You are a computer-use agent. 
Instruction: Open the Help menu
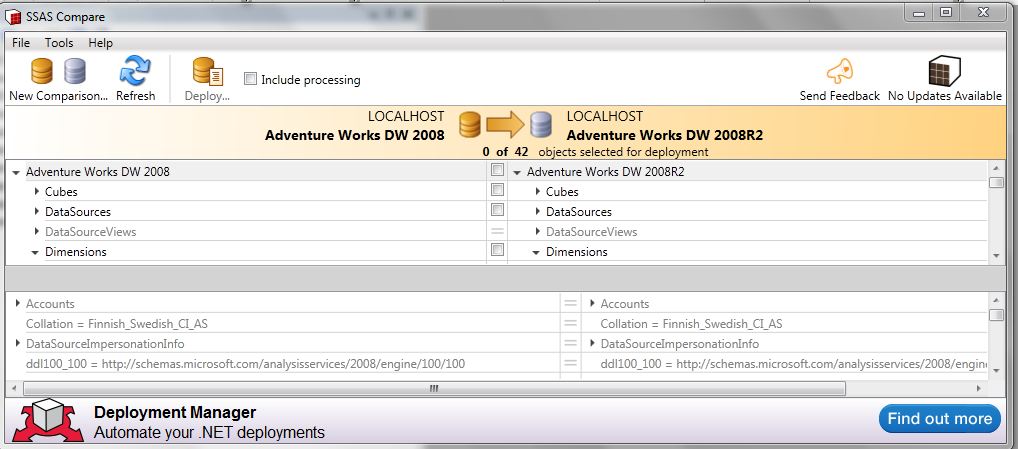(x=101, y=43)
